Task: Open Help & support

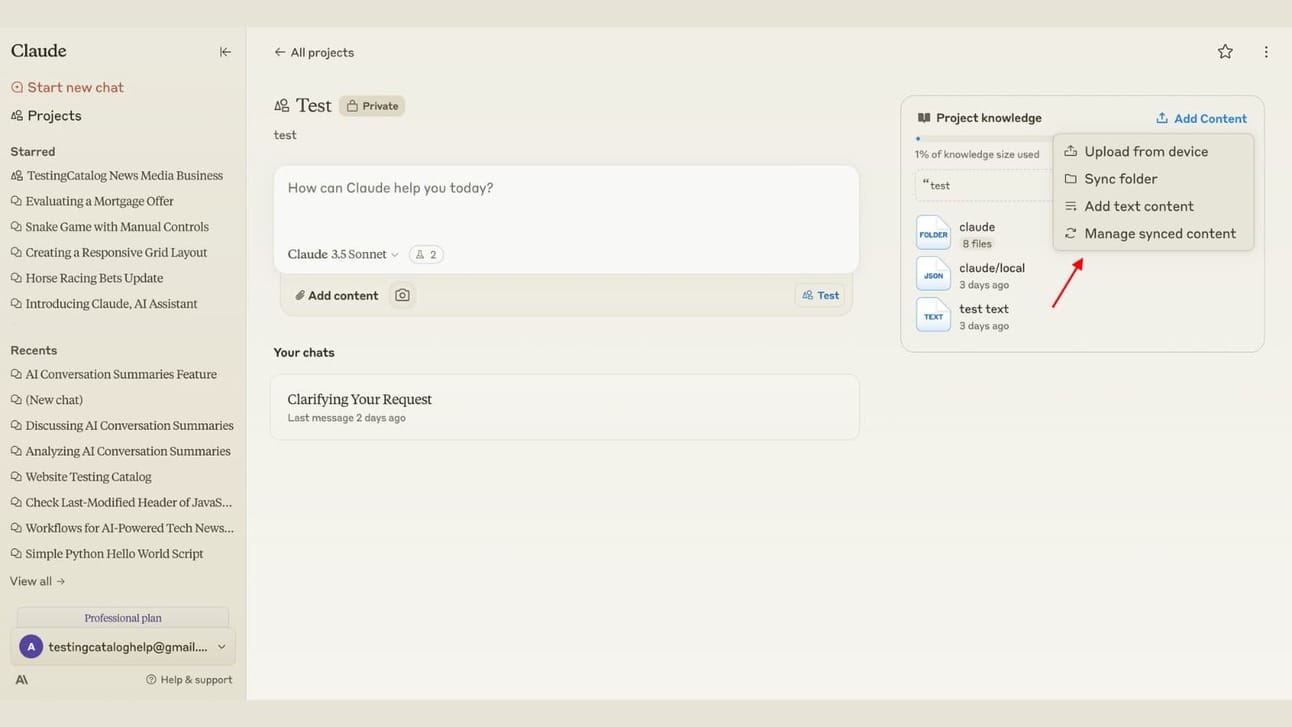Action: pyautogui.click(x=189, y=680)
